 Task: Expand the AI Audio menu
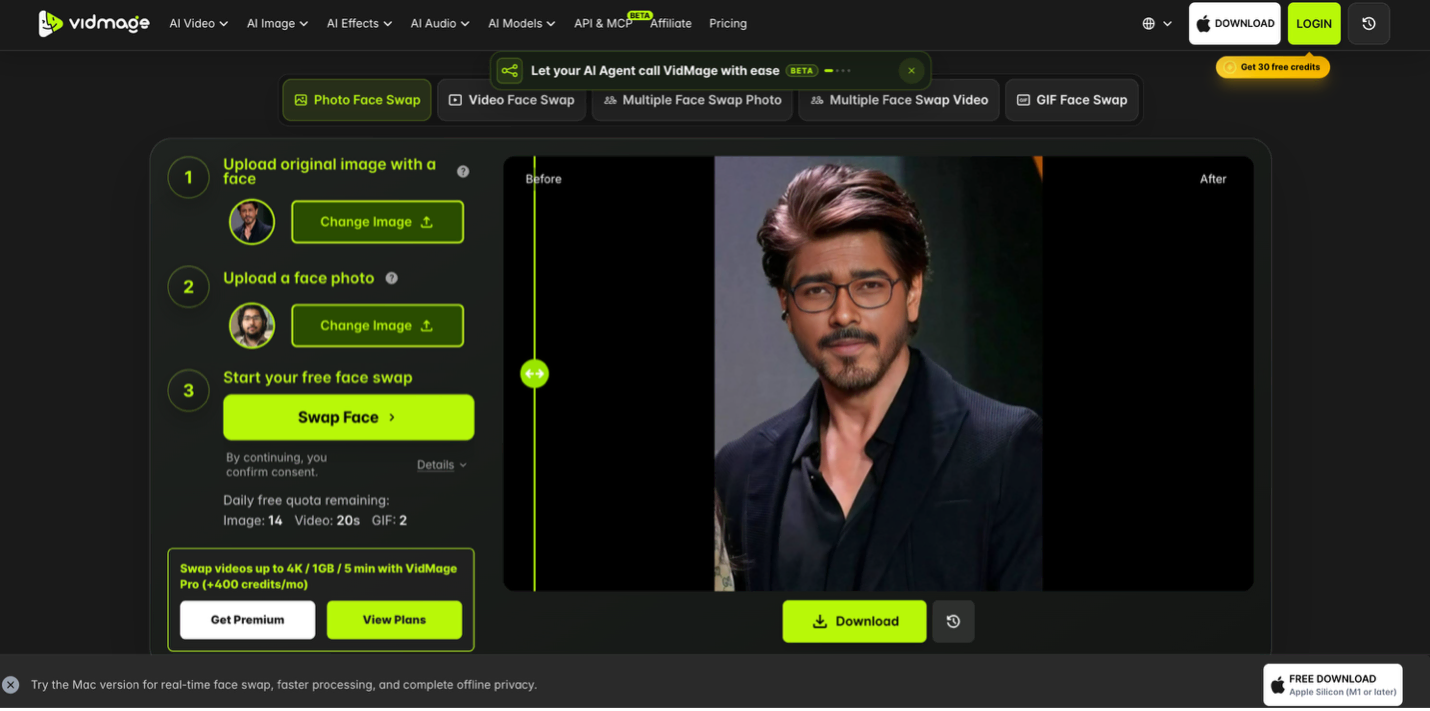pyautogui.click(x=439, y=23)
